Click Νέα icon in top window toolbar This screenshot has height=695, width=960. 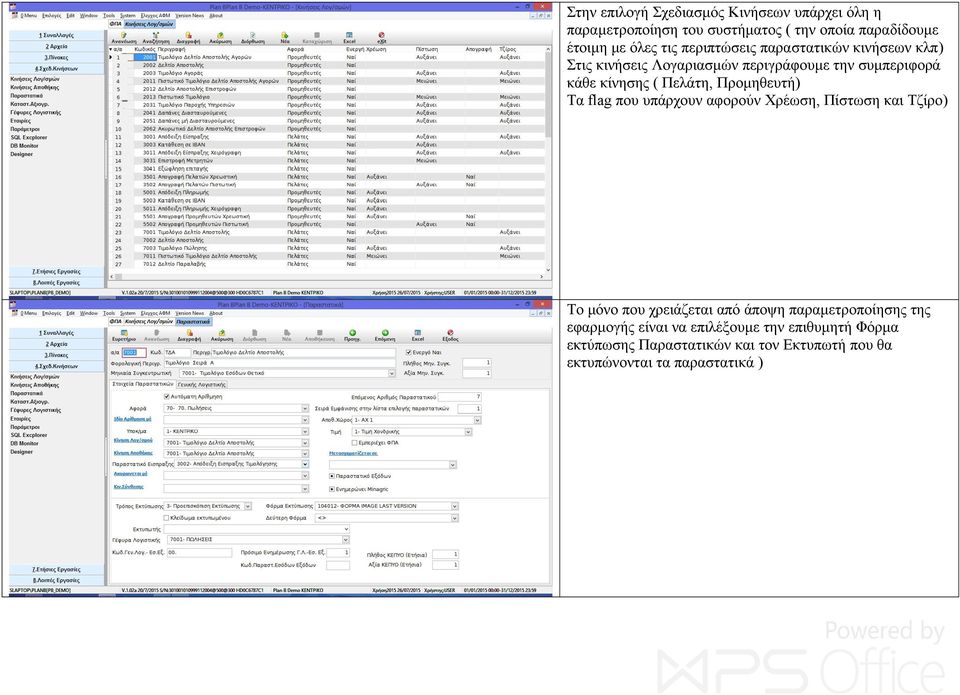[285, 36]
